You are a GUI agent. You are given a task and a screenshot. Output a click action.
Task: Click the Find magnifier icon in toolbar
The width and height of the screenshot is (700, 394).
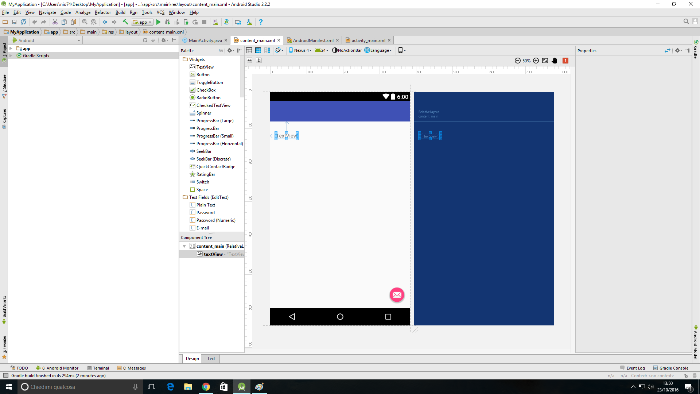[x=84, y=22]
